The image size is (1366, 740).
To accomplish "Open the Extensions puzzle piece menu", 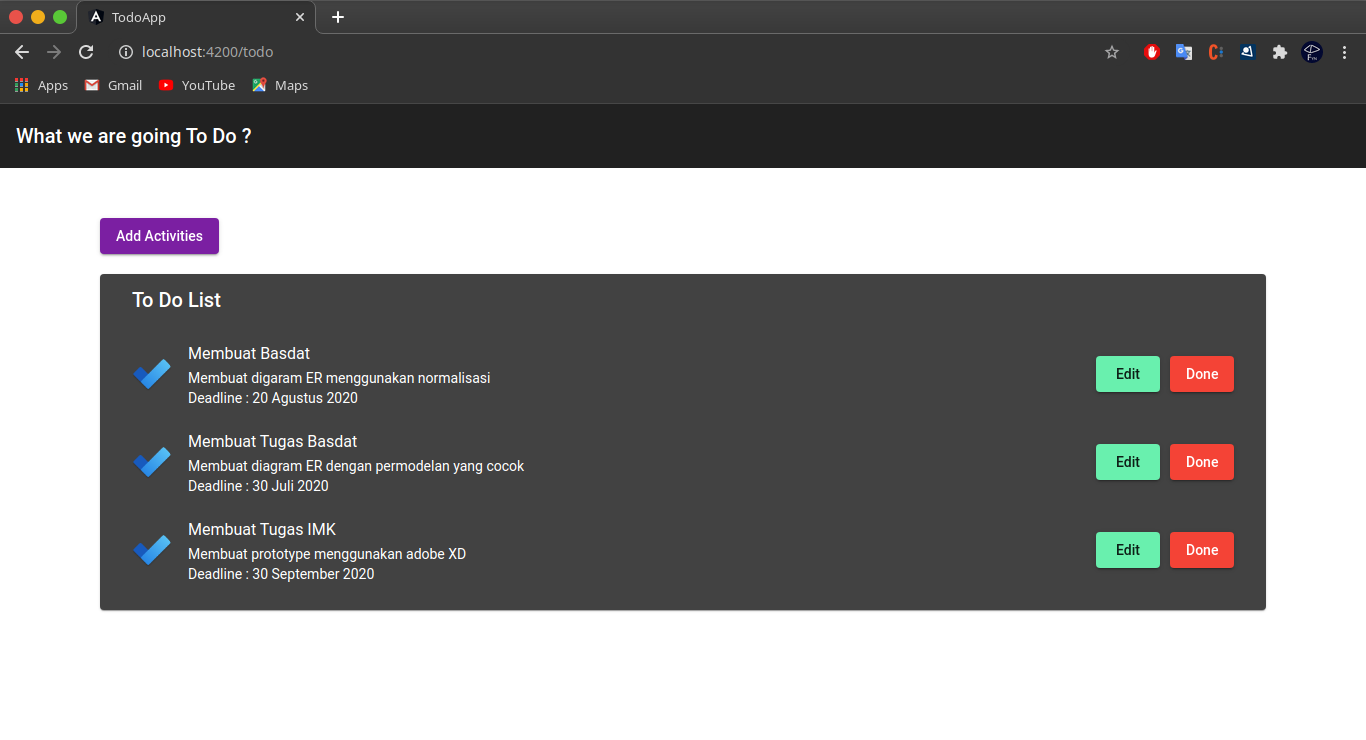I will click(x=1279, y=52).
